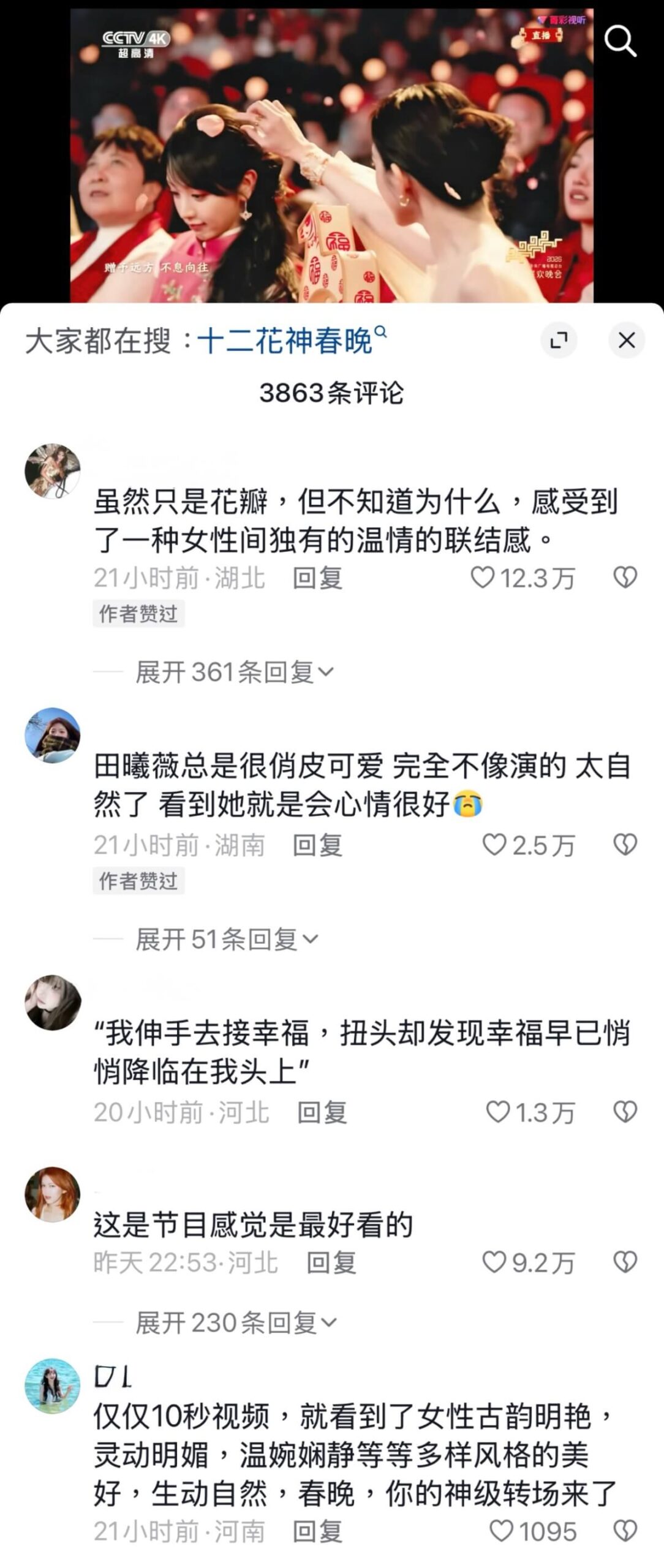Reply to the 21小时前·湖北 comment
Image resolution: width=664 pixels, height=1568 pixels.
coord(317,578)
